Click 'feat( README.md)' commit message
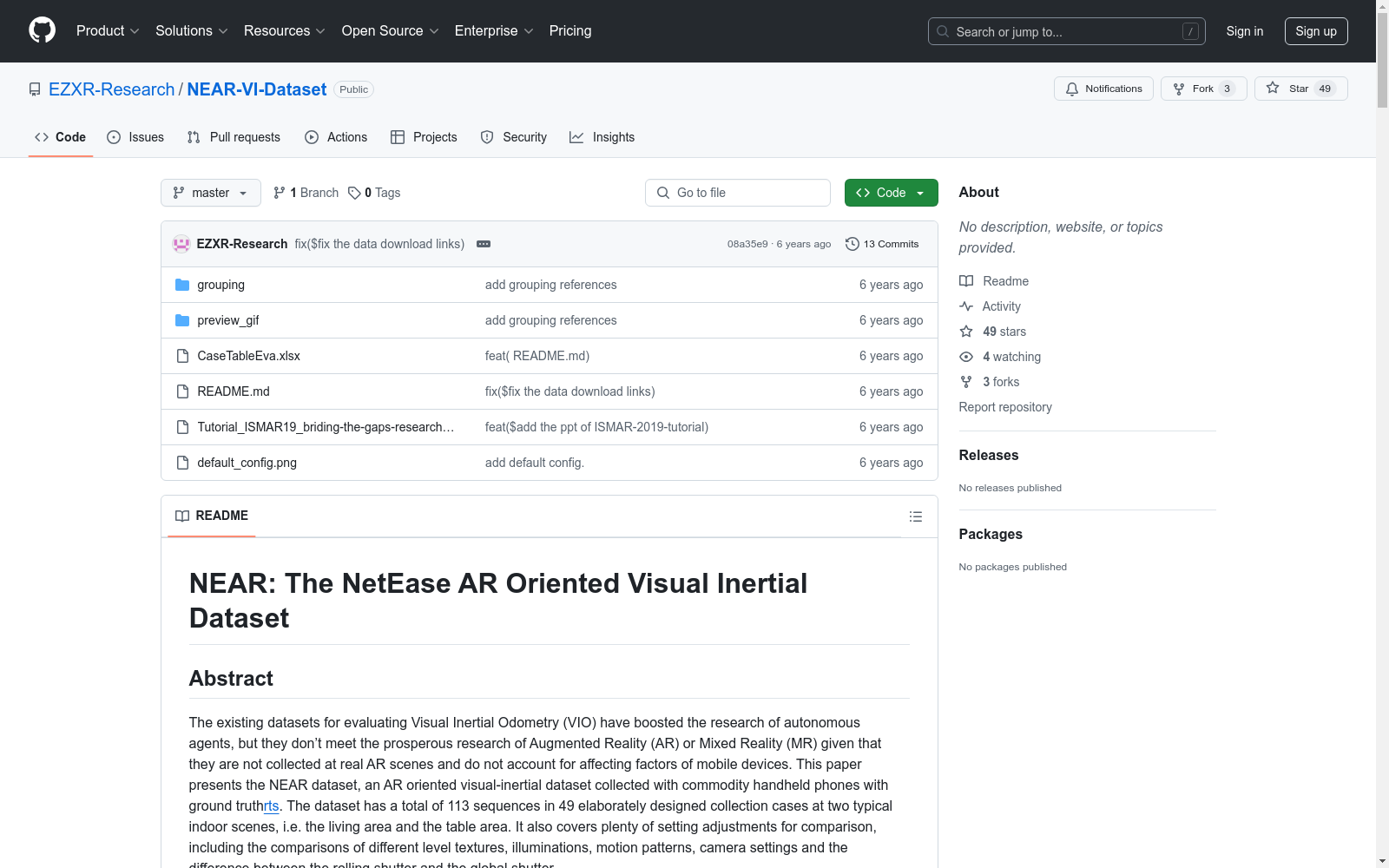The image size is (1389, 868). pos(537,356)
